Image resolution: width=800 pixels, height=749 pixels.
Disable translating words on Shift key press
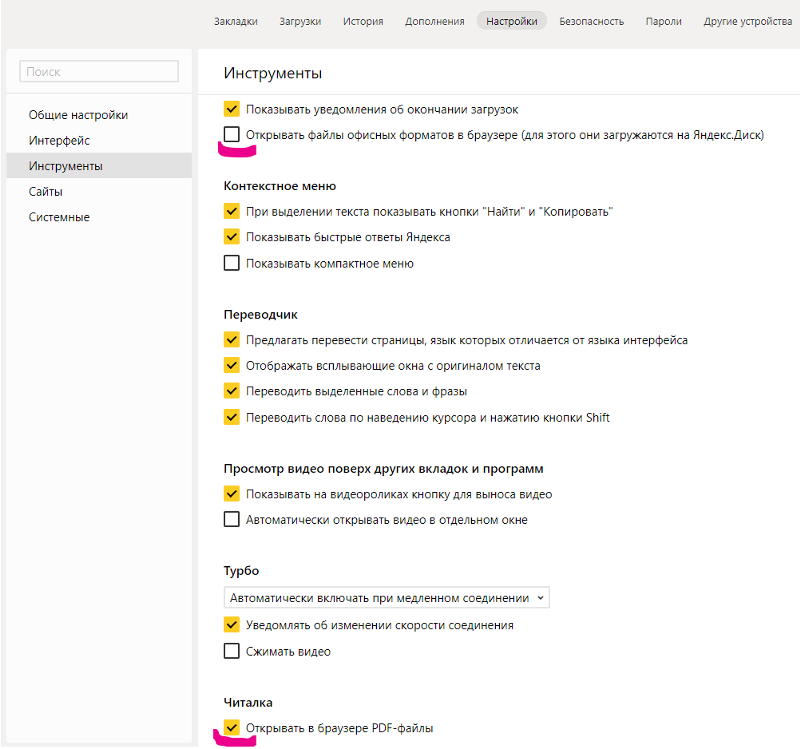coord(232,417)
